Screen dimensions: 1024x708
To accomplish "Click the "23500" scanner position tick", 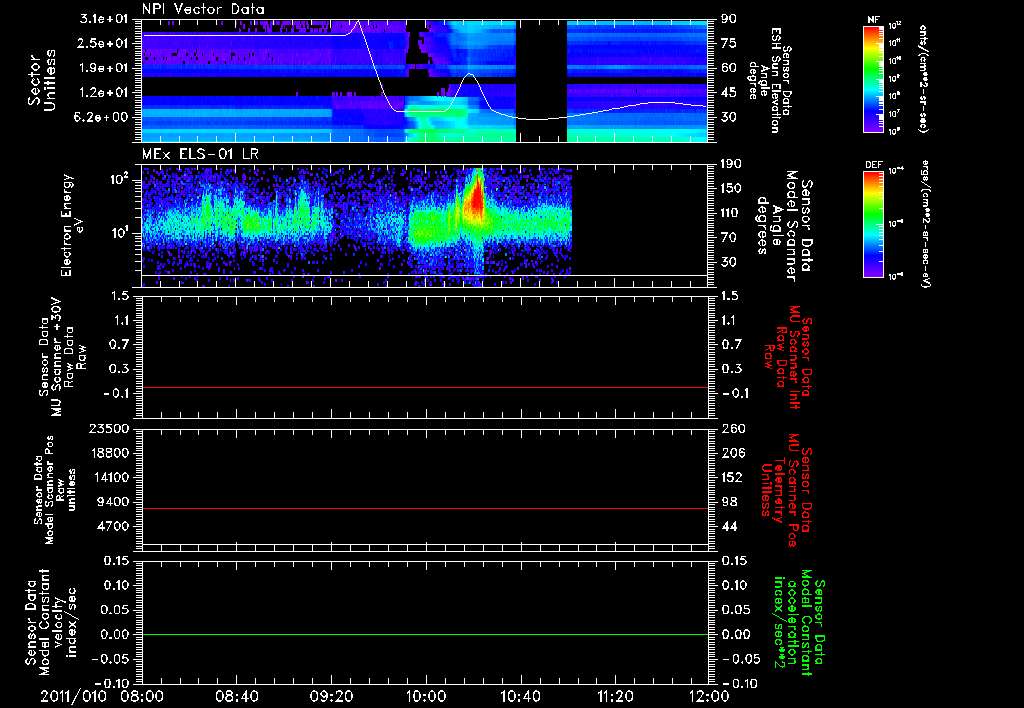I will click(x=110, y=429).
